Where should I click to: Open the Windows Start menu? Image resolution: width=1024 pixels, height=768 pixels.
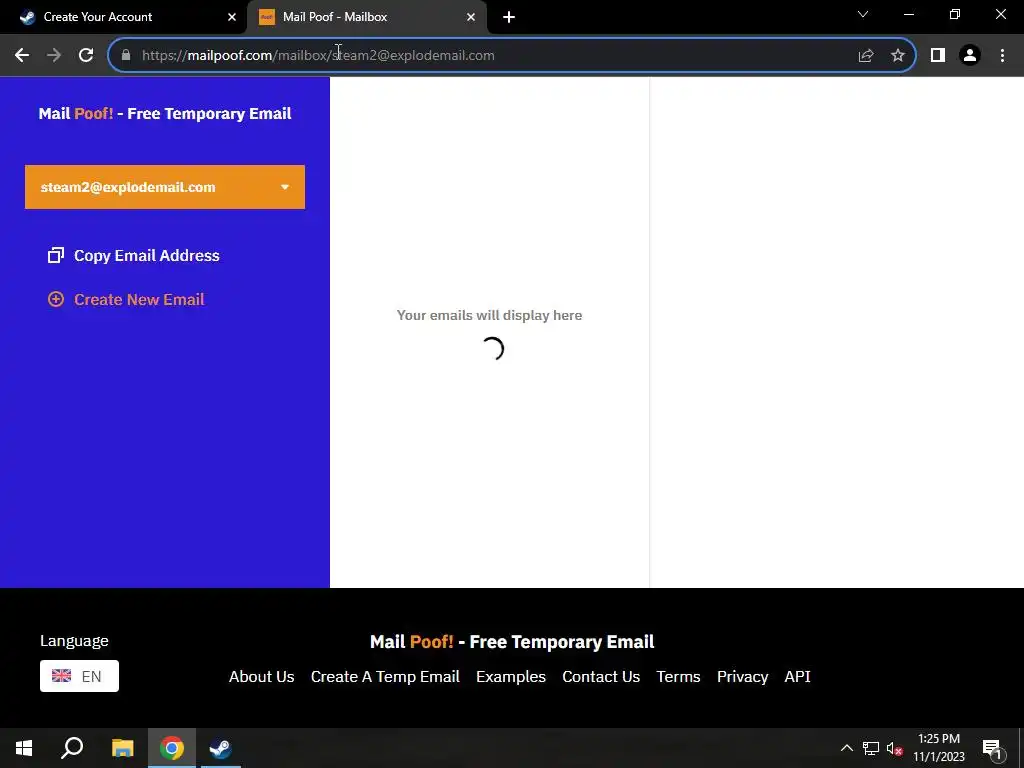(x=24, y=748)
